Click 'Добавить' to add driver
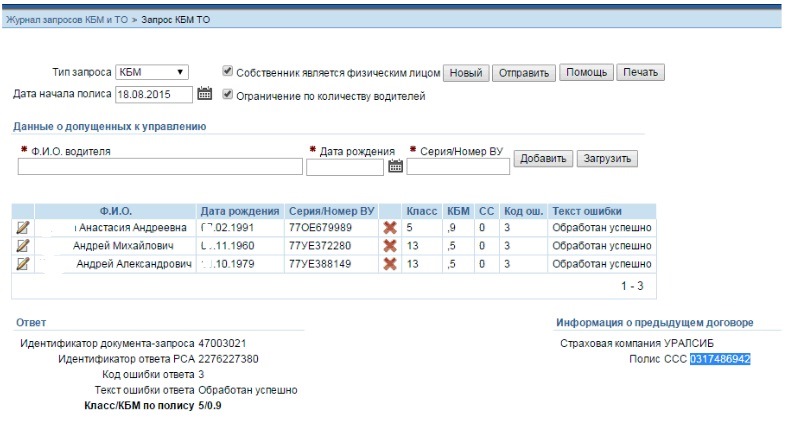 click(x=543, y=159)
